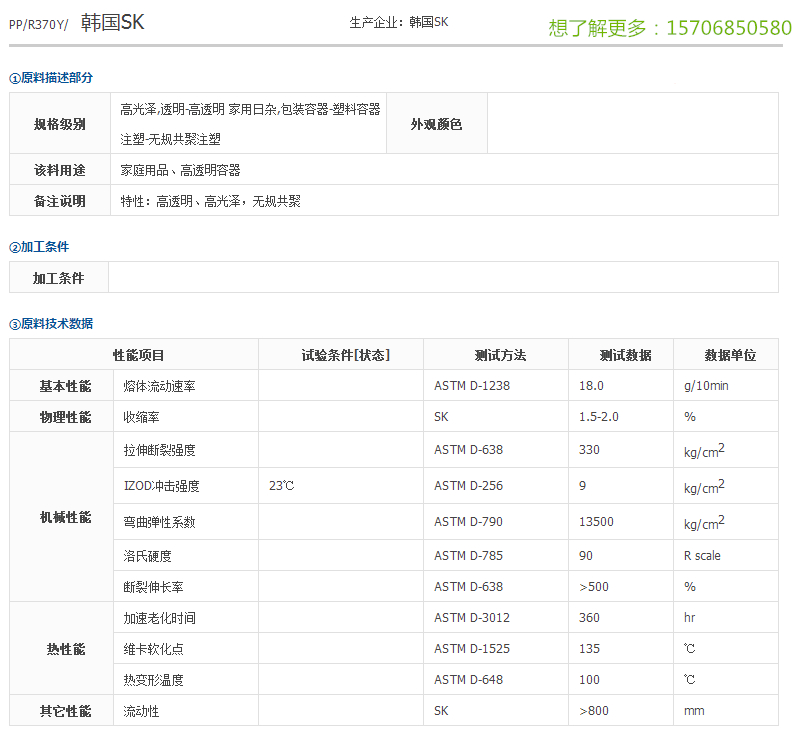Image resolution: width=796 pixels, height=736 pixels.
Task: Click the 13500 flexural modulus value
Action: 596,522
